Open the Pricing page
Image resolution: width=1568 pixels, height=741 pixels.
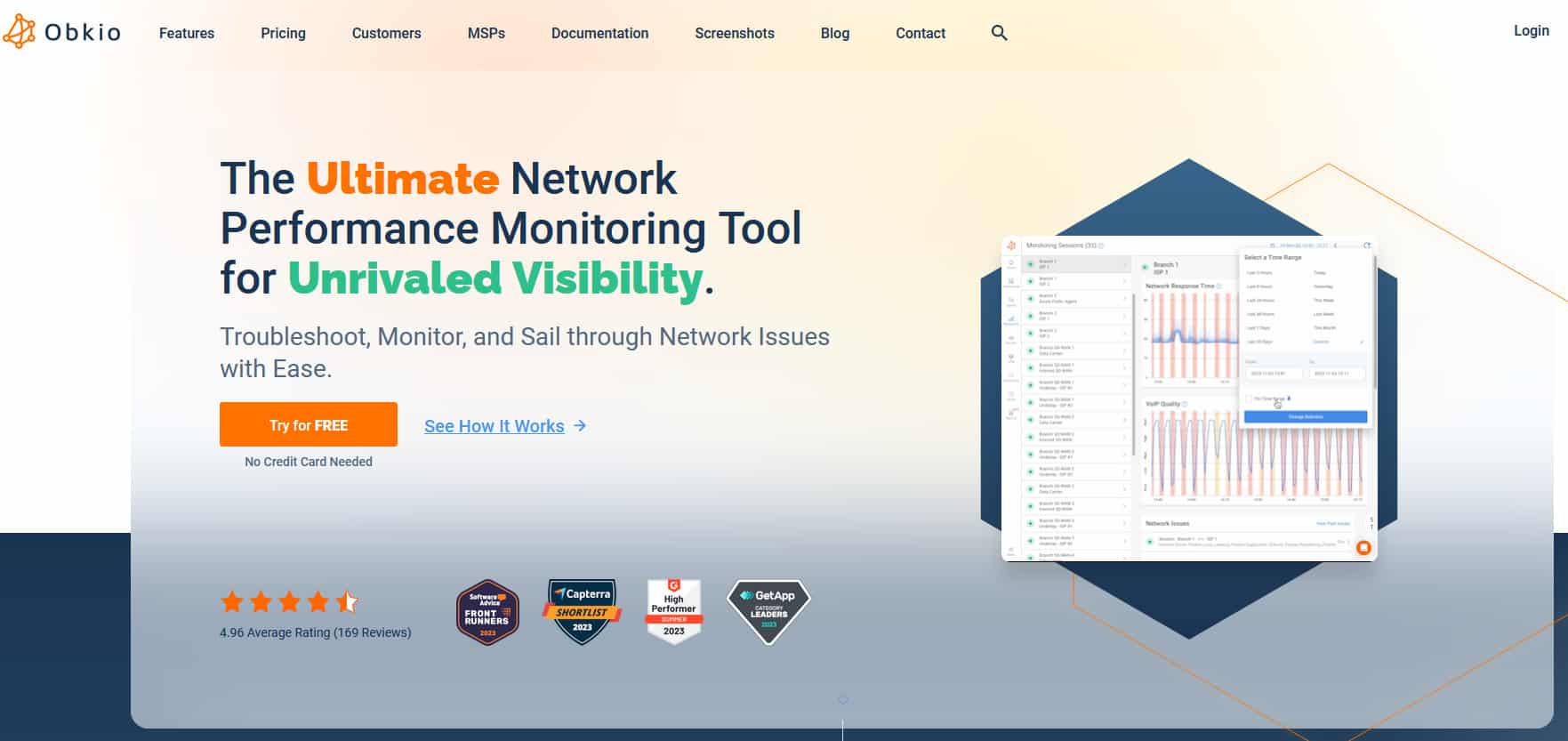point(283,33)
